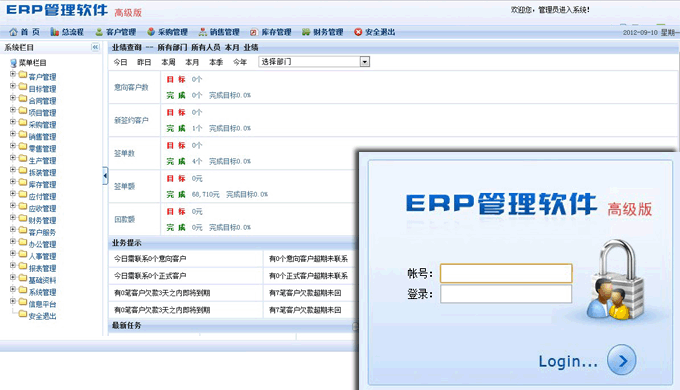Click the folder icon next to 办公管理
Screen dimensions: 680x390
point(23,242)
